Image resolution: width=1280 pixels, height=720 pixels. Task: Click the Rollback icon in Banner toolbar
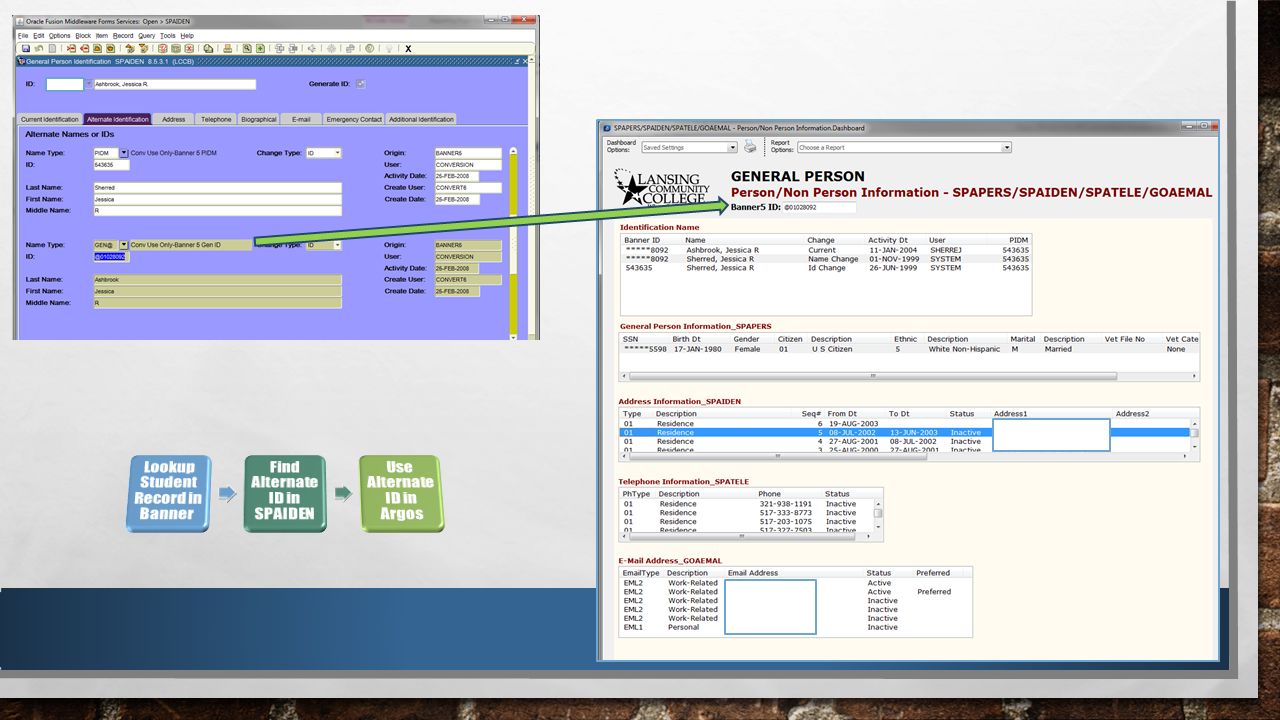click(x=39, y=48)
